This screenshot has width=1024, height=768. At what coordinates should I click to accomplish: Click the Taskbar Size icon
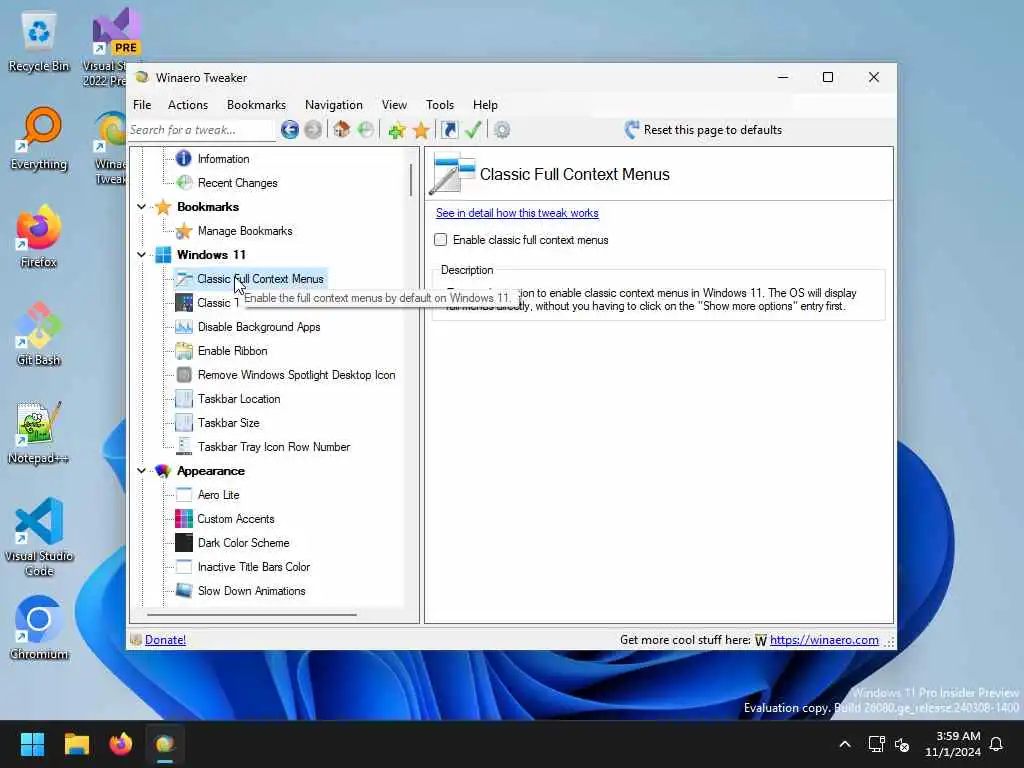coord(184,423)
